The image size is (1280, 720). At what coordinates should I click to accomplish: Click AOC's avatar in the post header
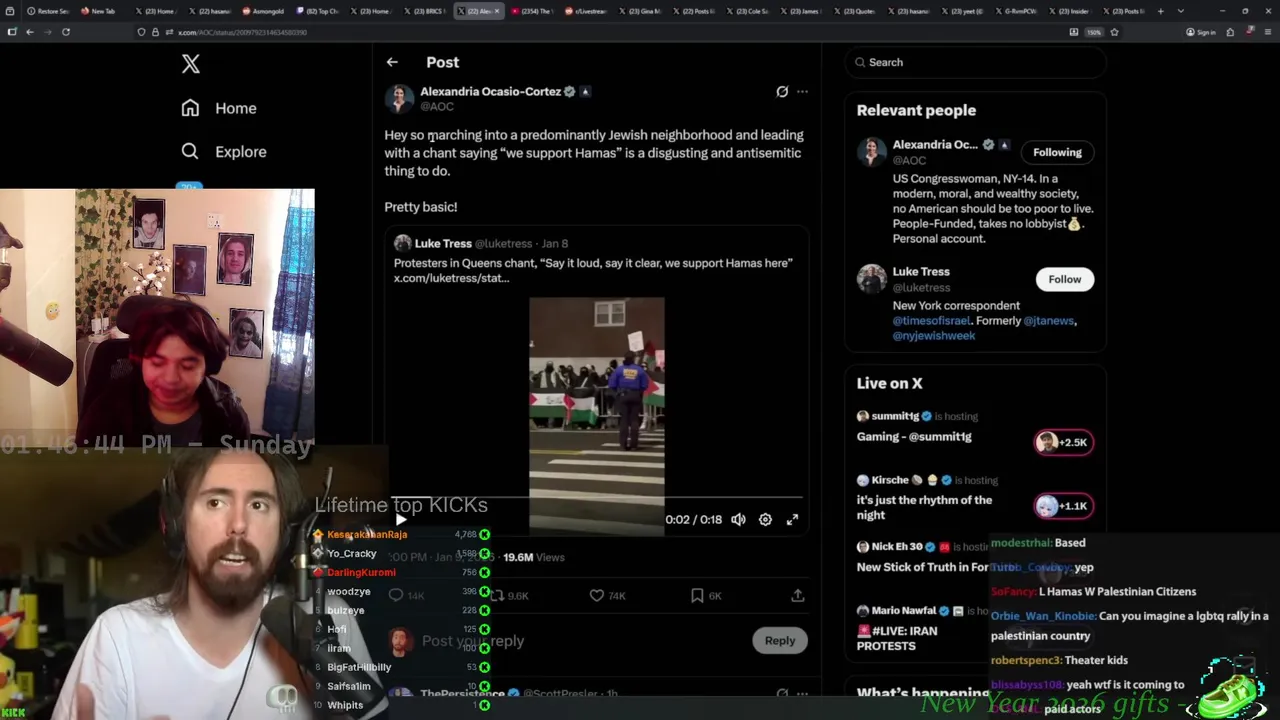399,98
